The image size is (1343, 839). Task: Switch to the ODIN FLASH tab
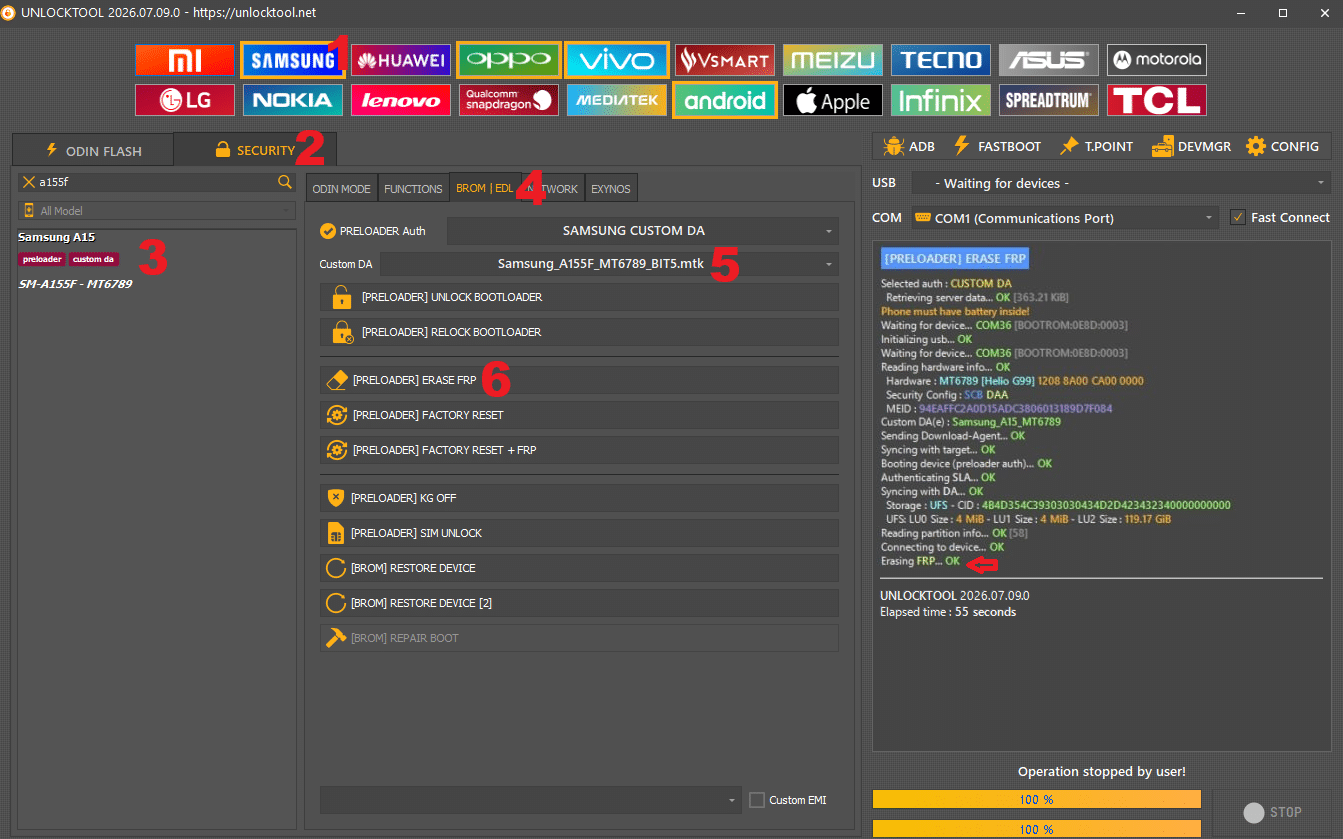[93, 150]
